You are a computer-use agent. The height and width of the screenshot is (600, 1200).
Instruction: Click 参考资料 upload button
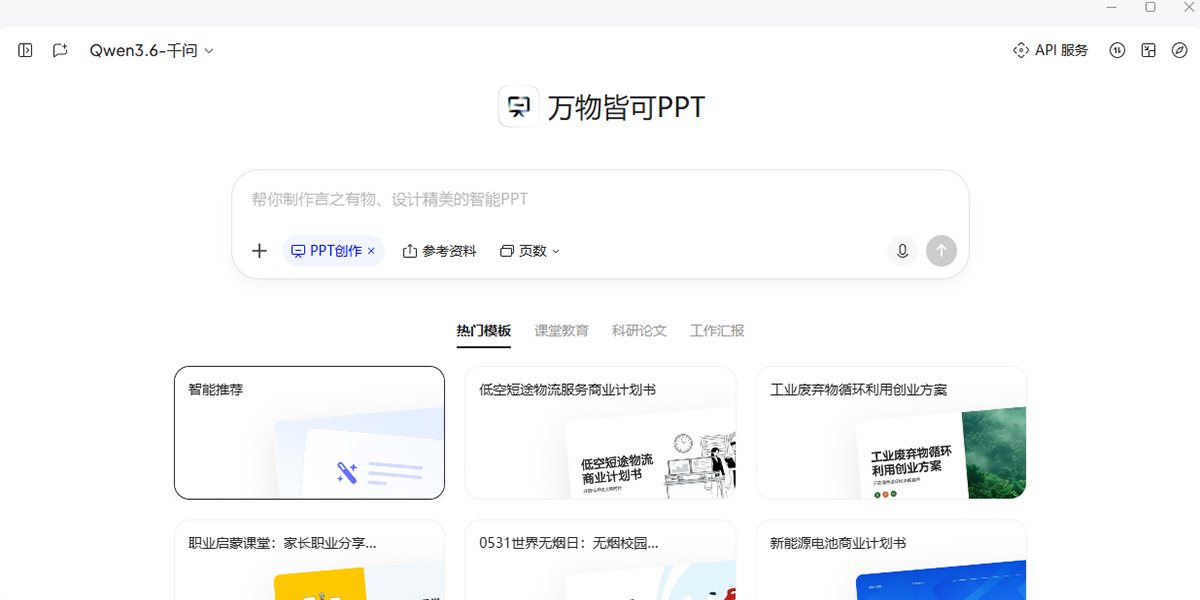[439, 251]
